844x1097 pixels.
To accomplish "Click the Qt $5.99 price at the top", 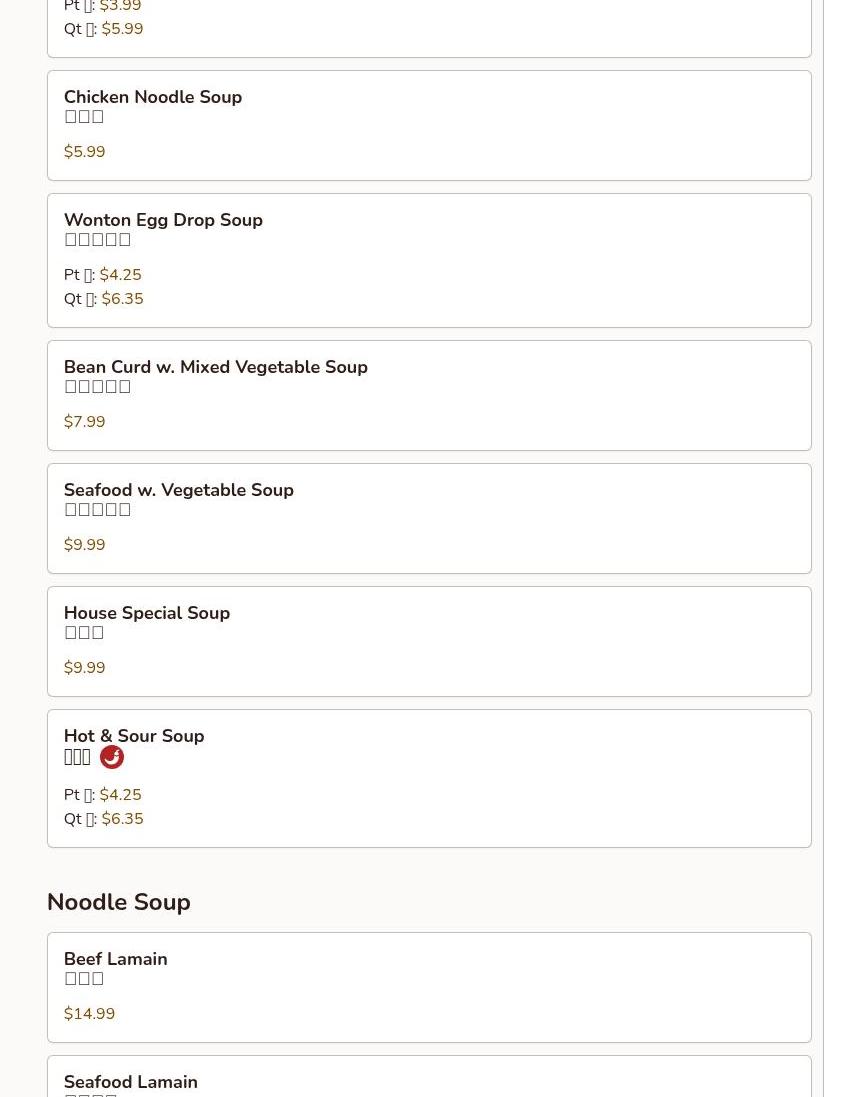I will pos(122,29).
